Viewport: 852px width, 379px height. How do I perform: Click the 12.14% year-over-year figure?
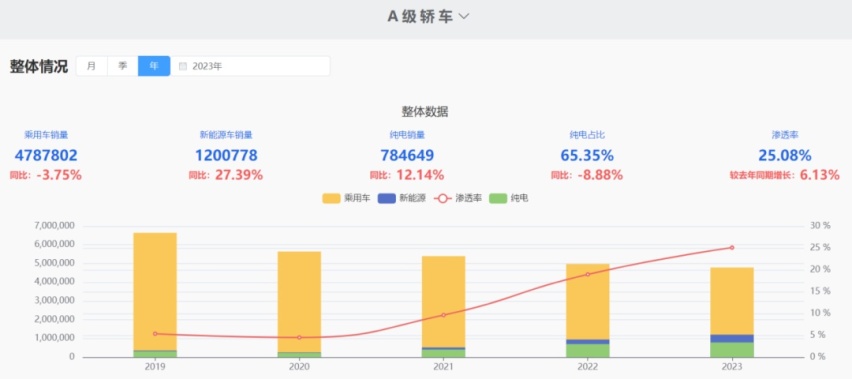420,175
